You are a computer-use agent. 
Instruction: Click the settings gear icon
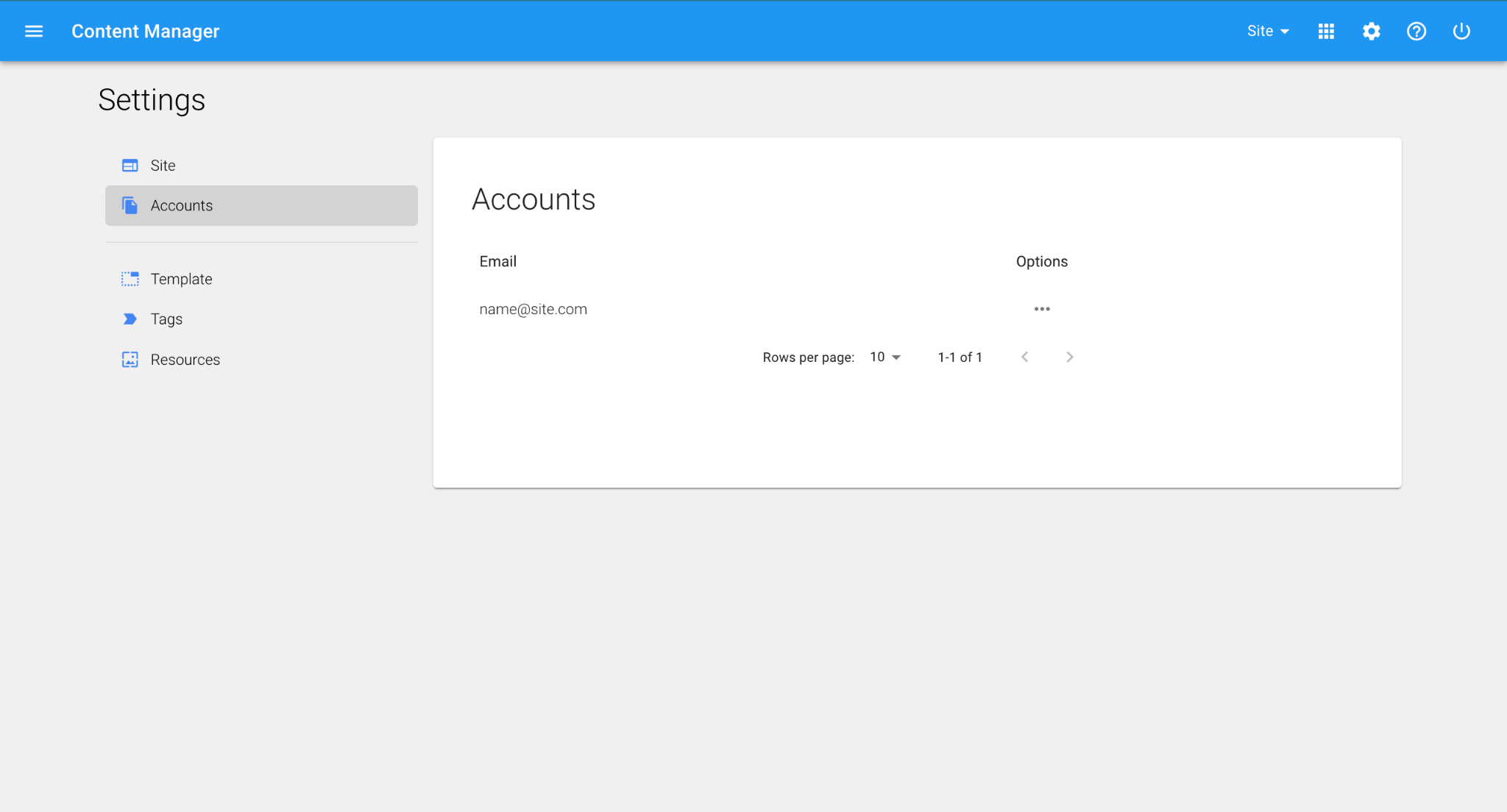point(1371,31)
